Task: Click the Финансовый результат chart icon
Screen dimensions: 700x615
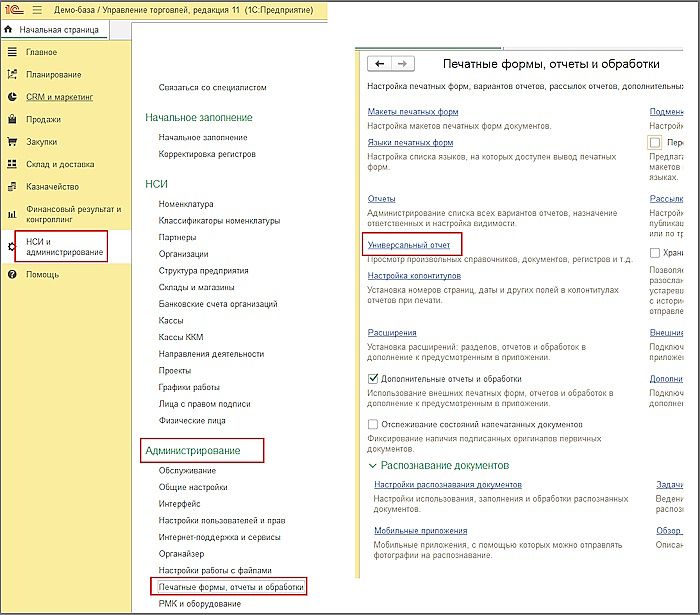Action: click(12, 214)
